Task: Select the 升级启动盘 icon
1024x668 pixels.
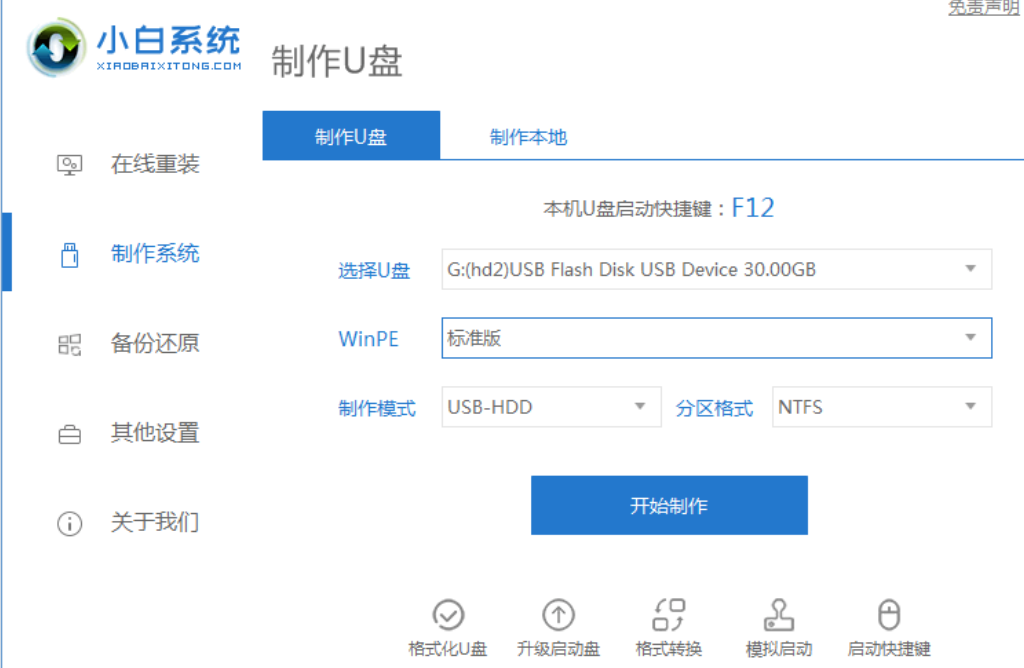Action: point(559,625)
